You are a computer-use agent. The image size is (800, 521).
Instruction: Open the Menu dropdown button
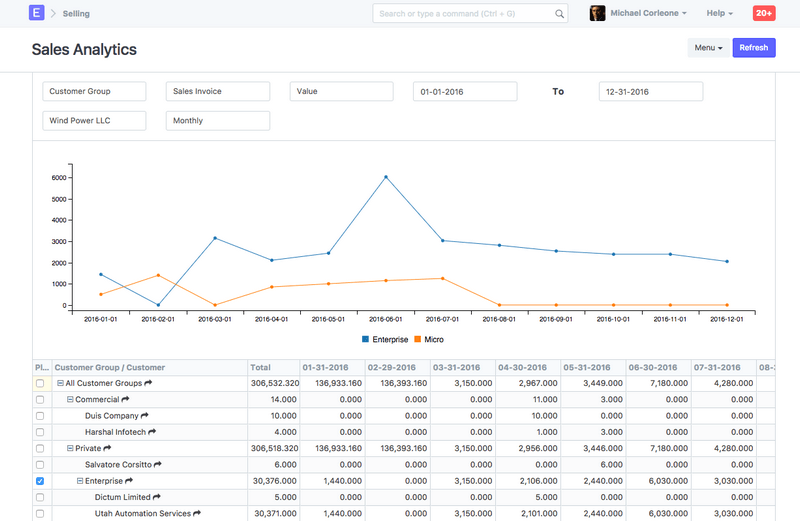tap(708, 48)
